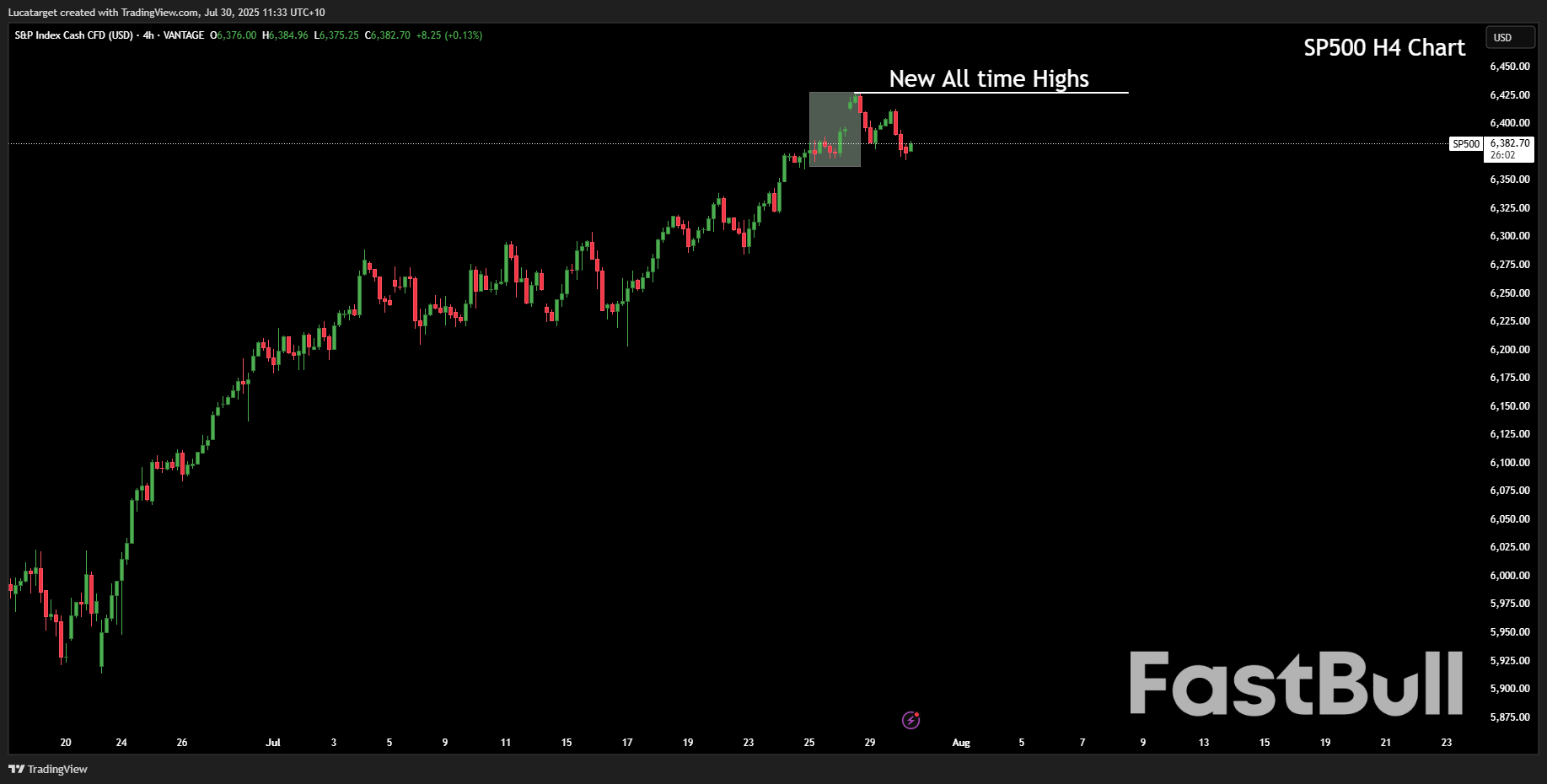1547x784 pixels.
Task: Click the "SP500 H4 Chart" title text
Action: [1383, 48]
